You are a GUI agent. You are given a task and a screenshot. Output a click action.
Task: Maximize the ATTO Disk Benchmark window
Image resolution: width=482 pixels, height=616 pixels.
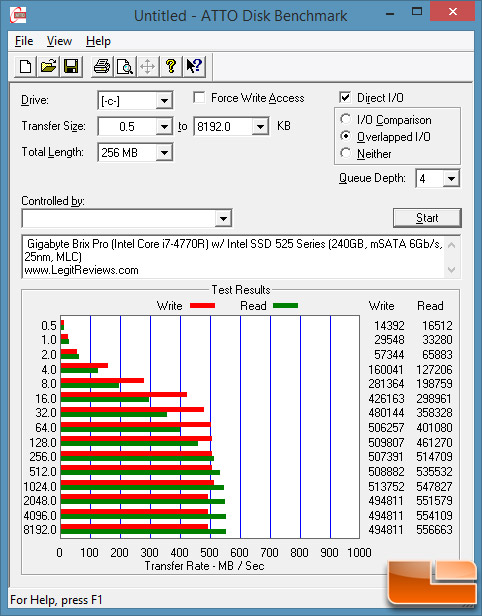click(x=416, y=12)
